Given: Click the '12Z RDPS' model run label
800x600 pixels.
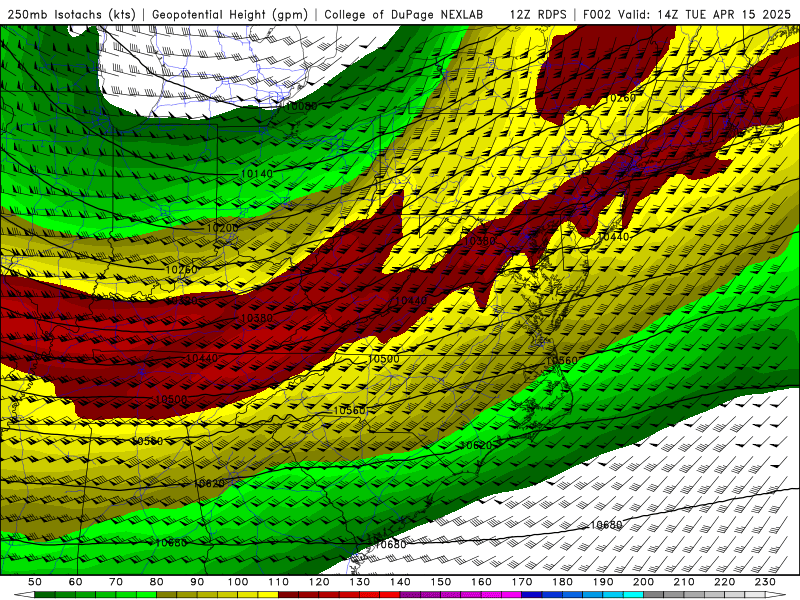Looking at the screenshot, I should pos(538,15).
